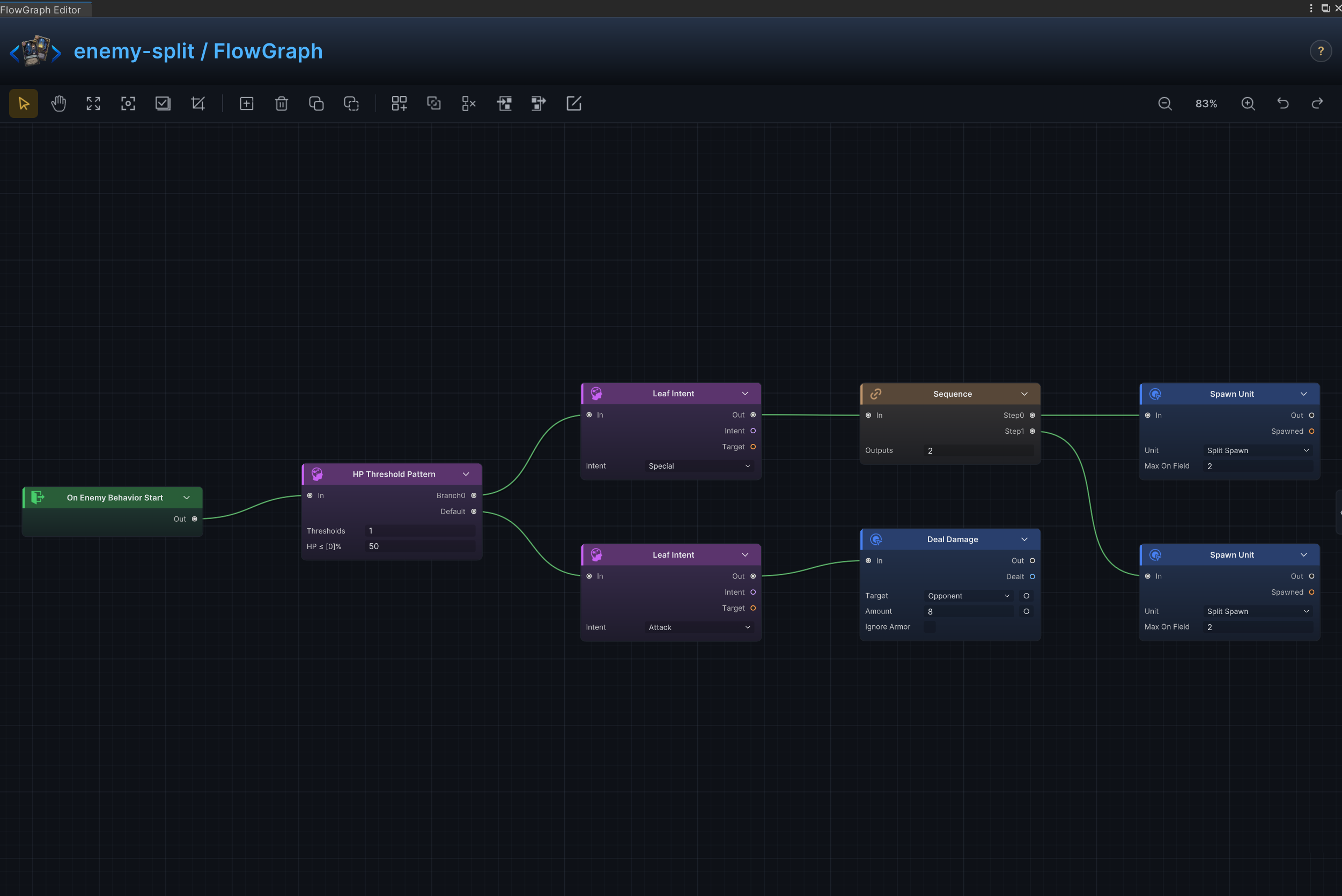
Task: Click the export nodes arrow-out icon
Action: [x=539, y=103]
